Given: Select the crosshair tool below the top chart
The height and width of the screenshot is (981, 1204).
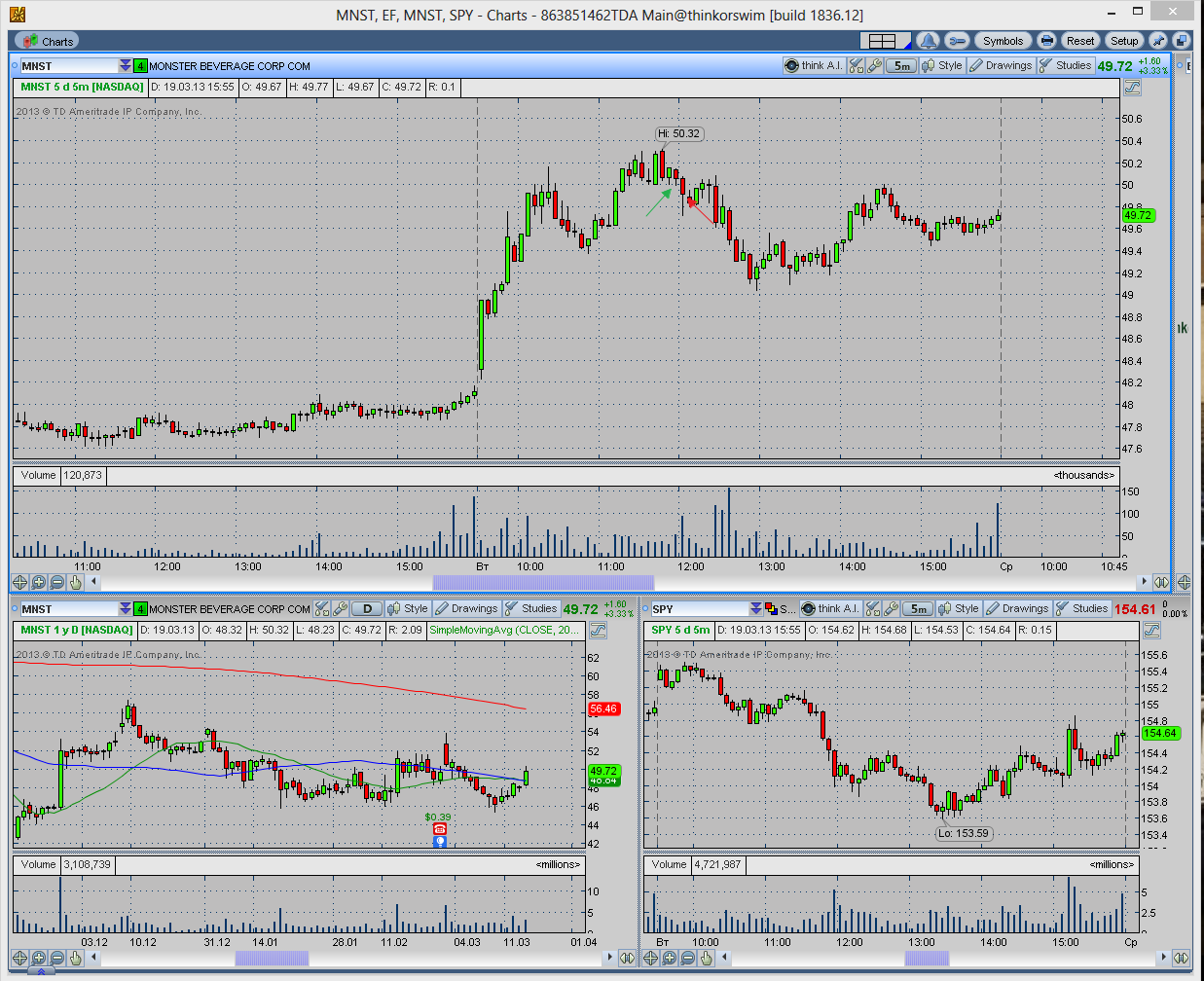Looking at the screenshot, I should (x=20, y=582).
